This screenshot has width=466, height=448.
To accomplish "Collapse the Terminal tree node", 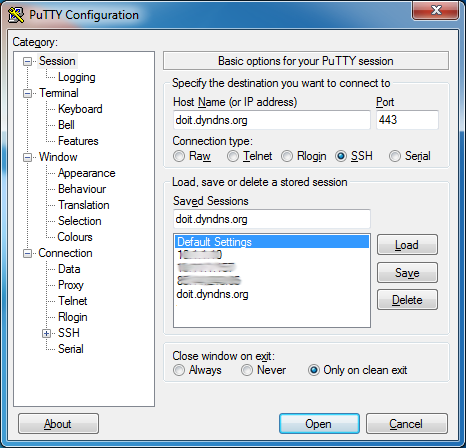I will [27, 93].
